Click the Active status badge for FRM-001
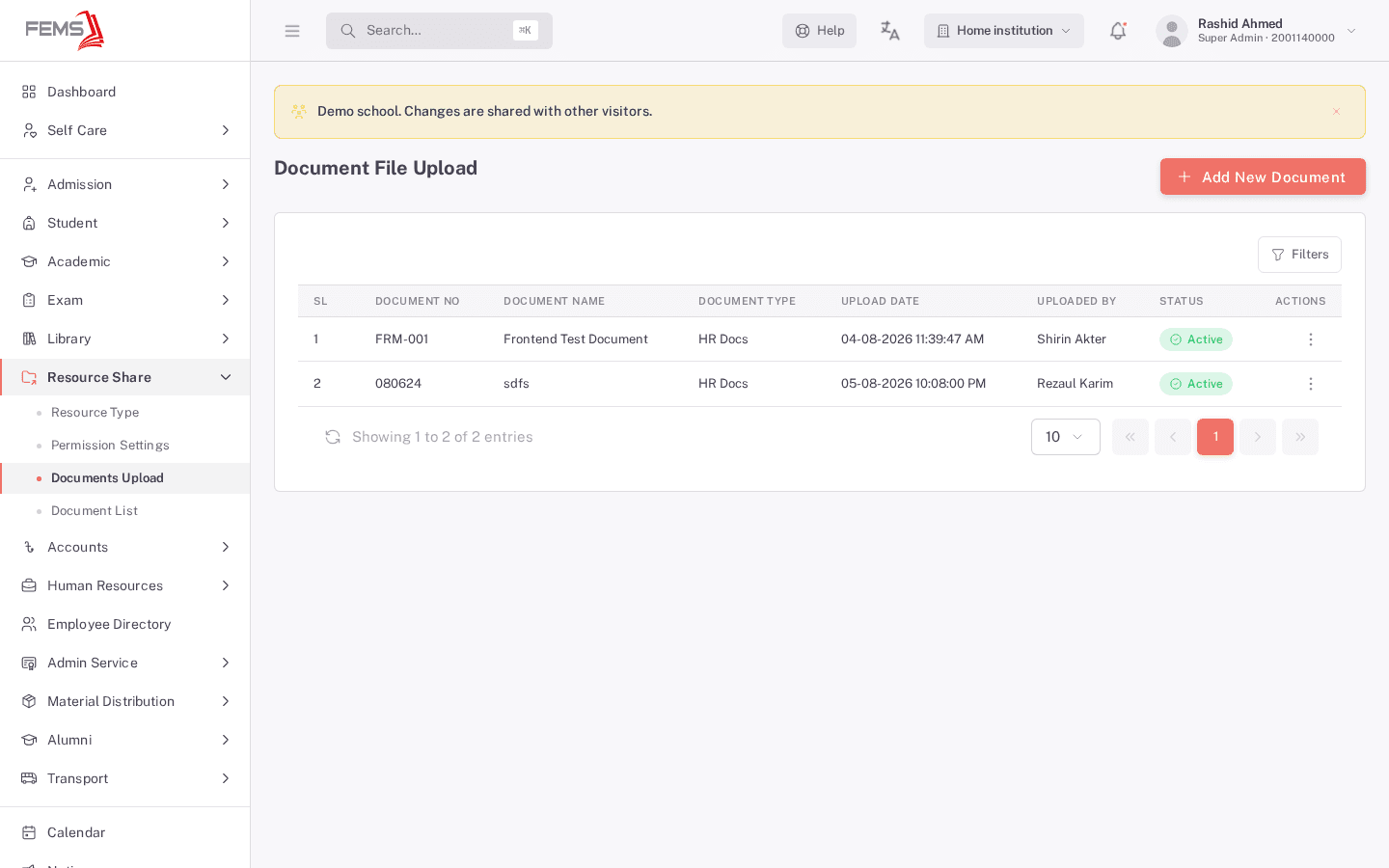 tap(1196, 339)
